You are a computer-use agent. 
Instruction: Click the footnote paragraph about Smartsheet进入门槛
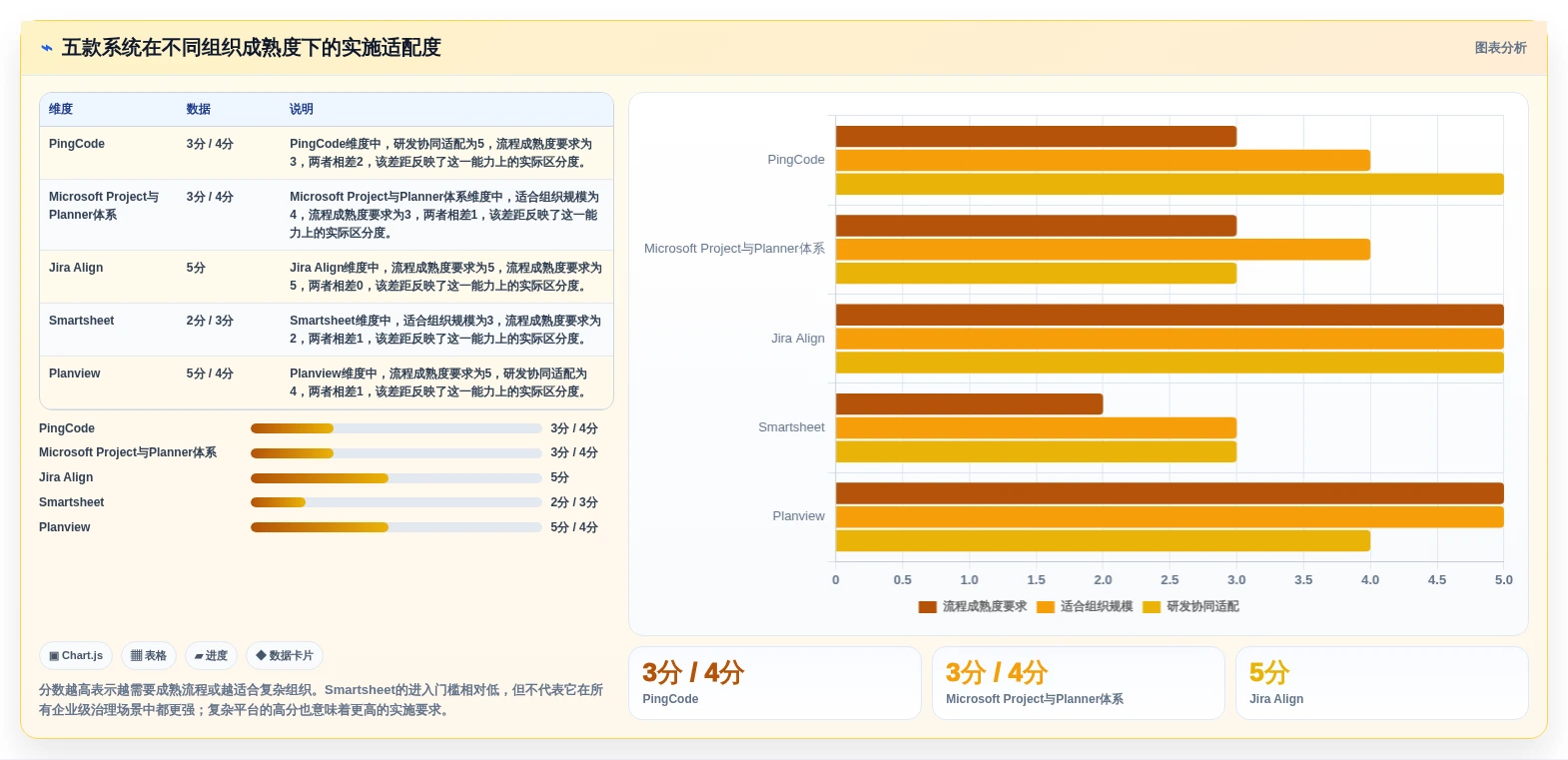click(321, 700)
